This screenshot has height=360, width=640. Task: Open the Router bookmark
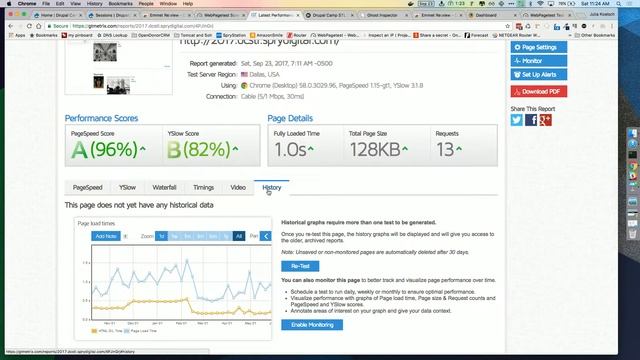[x=297, y=36]
